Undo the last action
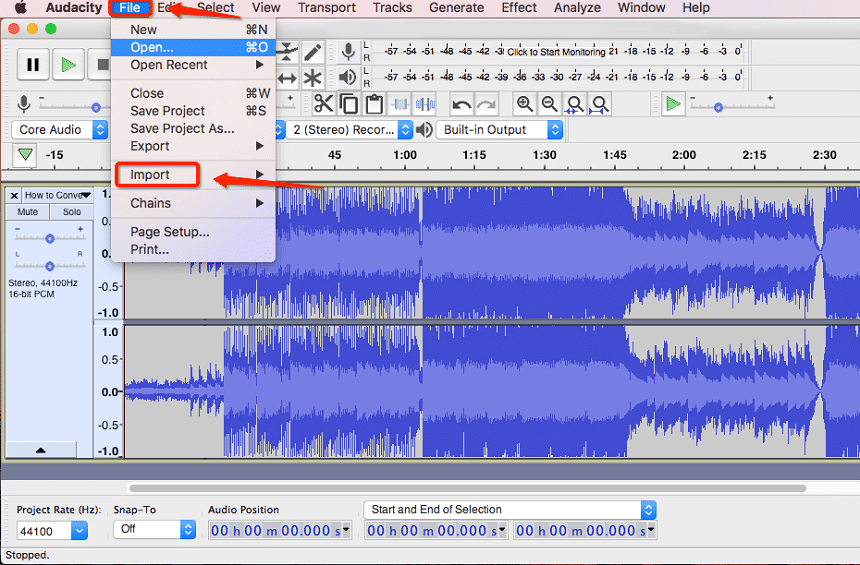Screen dimensions: 860x565 point(461,104)
